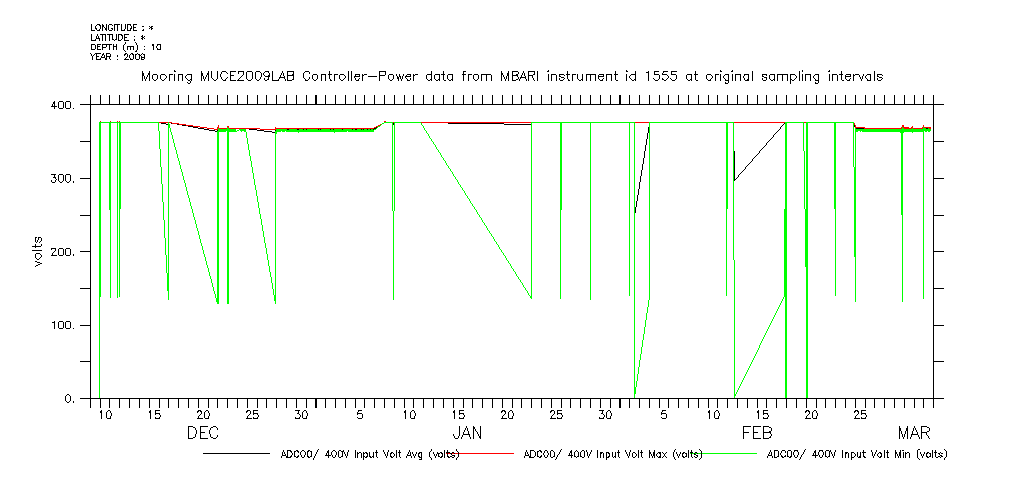Image resolution: width=1009 pixels, height=504 pixels.
Task: Click the 300 y-axis tick label
Action: 64,179
